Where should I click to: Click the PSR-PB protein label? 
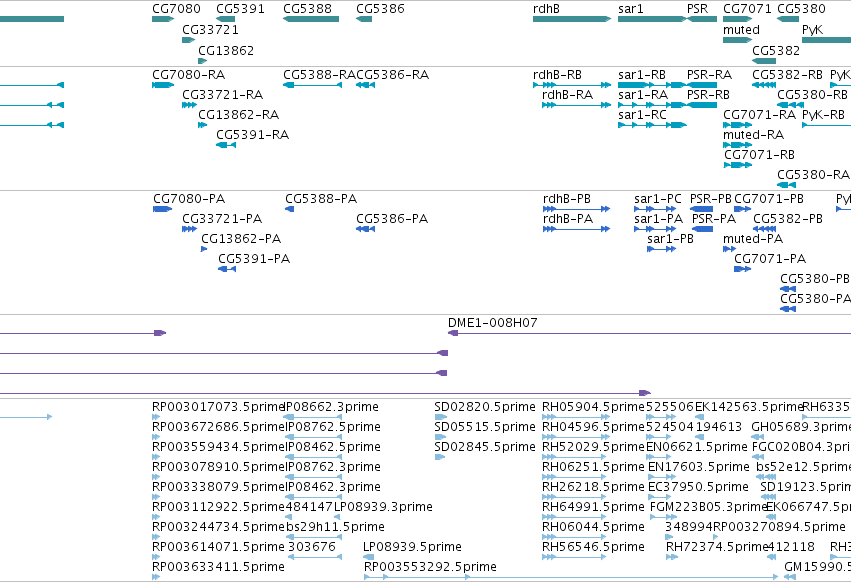[711, 199]
